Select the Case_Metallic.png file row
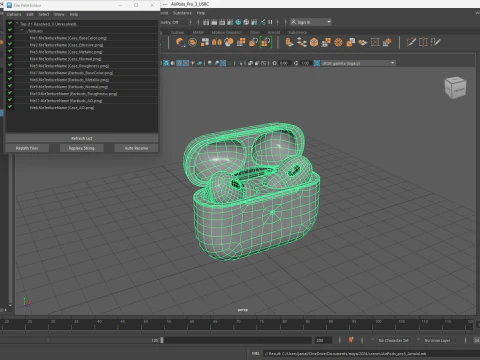This screenshot has height=360, width=480. (x=82, y=52)
